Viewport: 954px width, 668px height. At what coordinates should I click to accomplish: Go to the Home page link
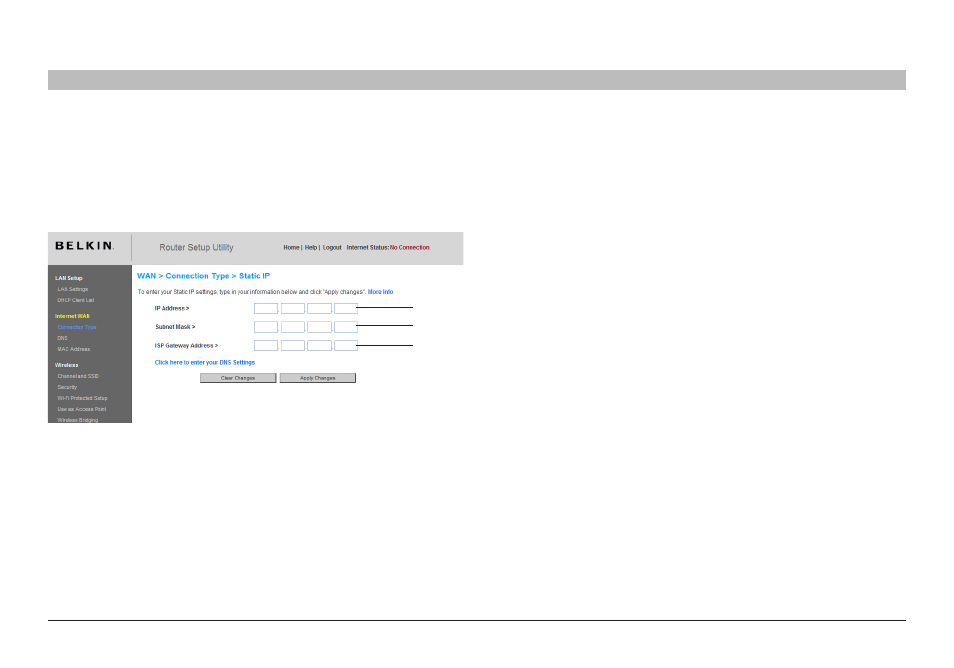point(291,248)
